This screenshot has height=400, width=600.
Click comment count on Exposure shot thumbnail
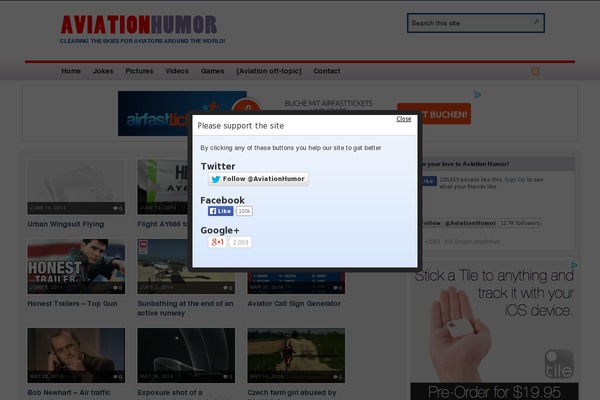[228, 377]
